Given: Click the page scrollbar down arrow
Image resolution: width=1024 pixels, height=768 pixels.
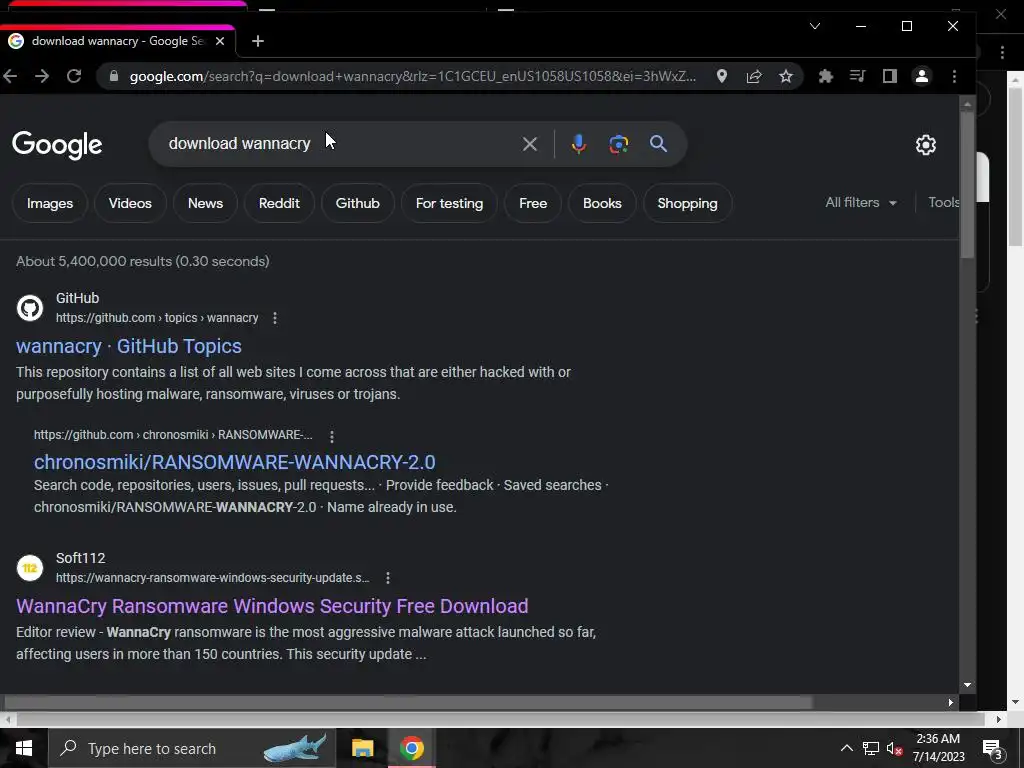Looking at the screenshot, I should [967, 685].
